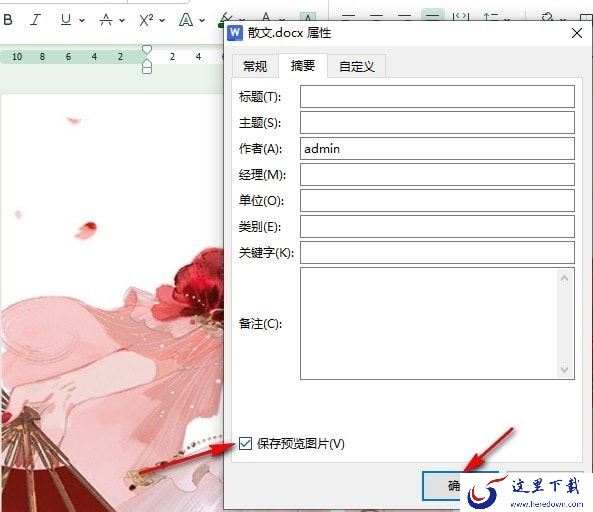The width and height of the screenshot is (593, 512).
Task: Click the WPS document icon in dialog title
Action: 235,33
